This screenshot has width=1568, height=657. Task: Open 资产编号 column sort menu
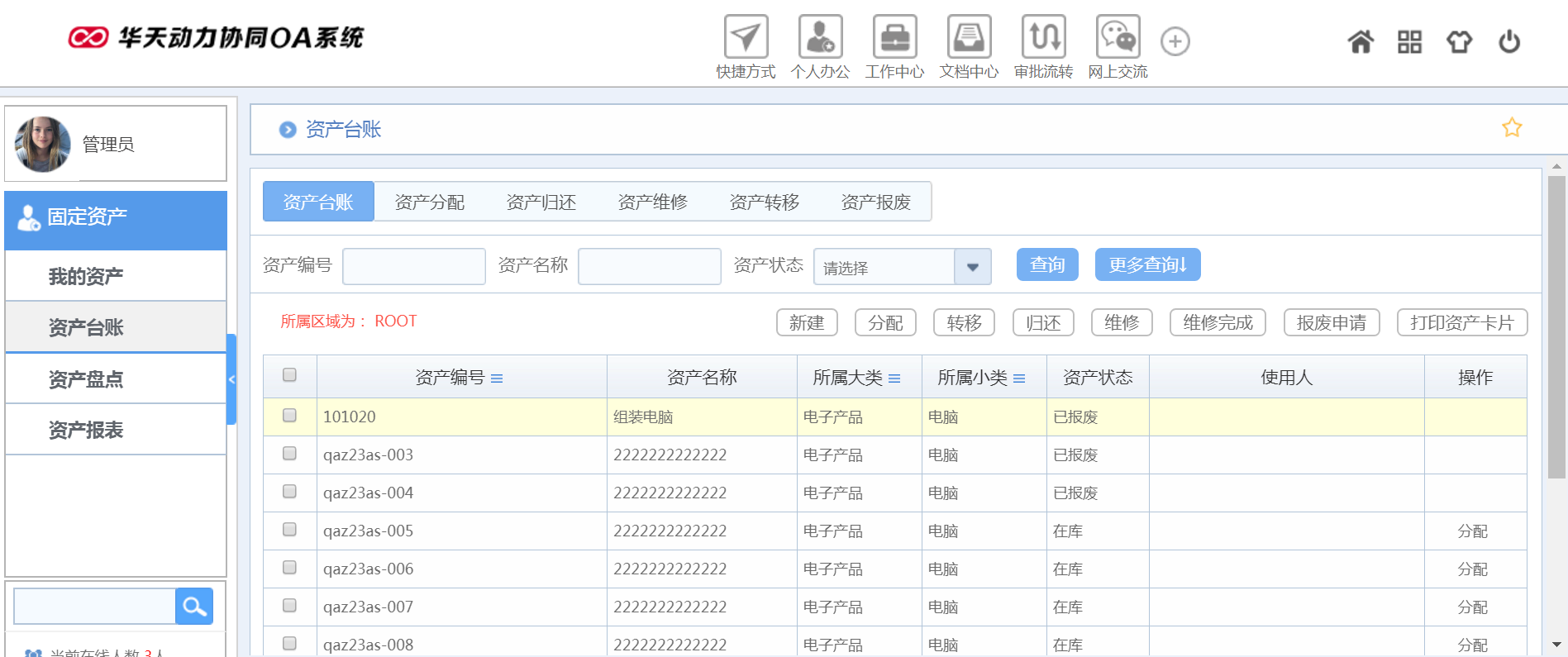[x=497, y=378]
